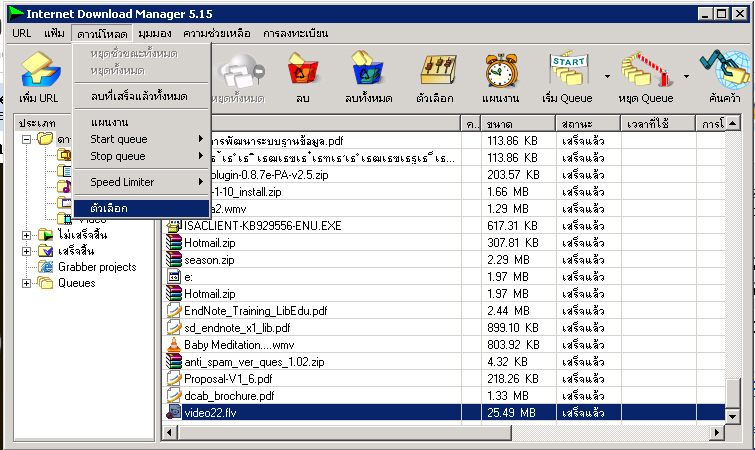
Task: Click the horizontal scrollbar left arrow
Action: point(169,433)
